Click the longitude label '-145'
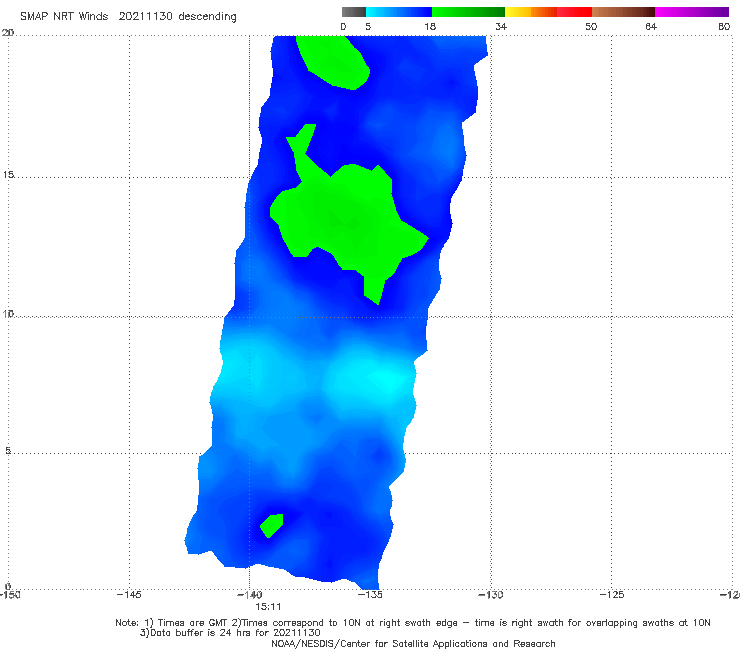Screen dimensions: 740x650 coord(129,594)
